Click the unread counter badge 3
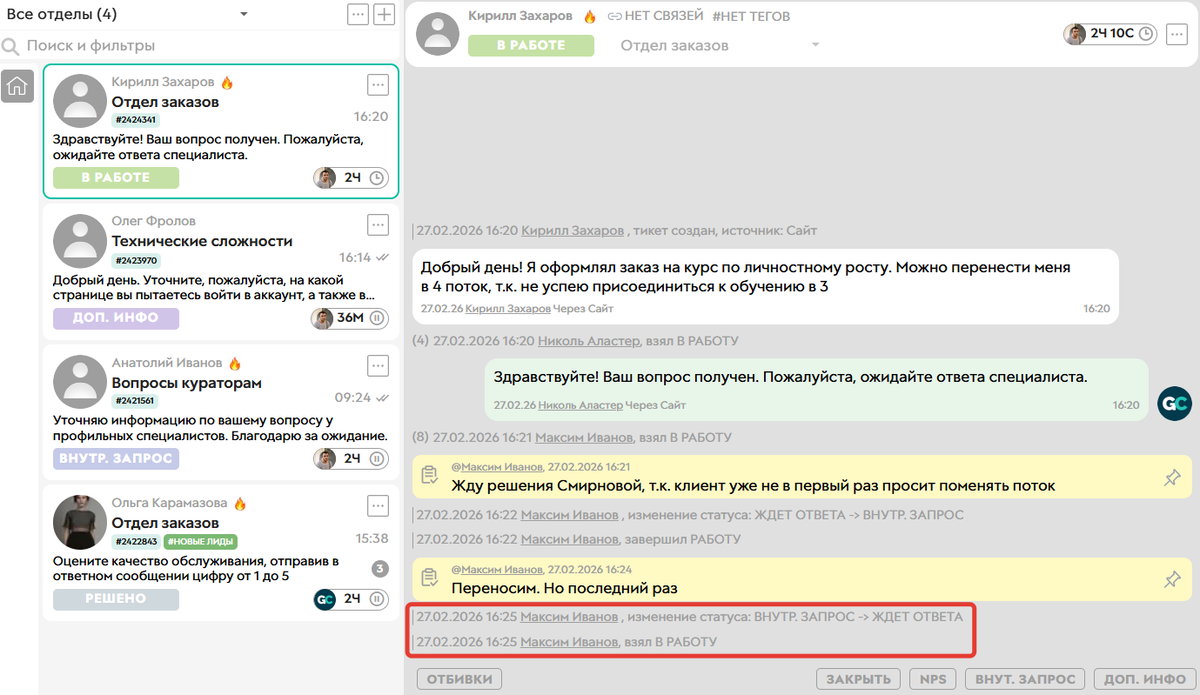This screenshot has height=695, width=1200. coord(379,569)
